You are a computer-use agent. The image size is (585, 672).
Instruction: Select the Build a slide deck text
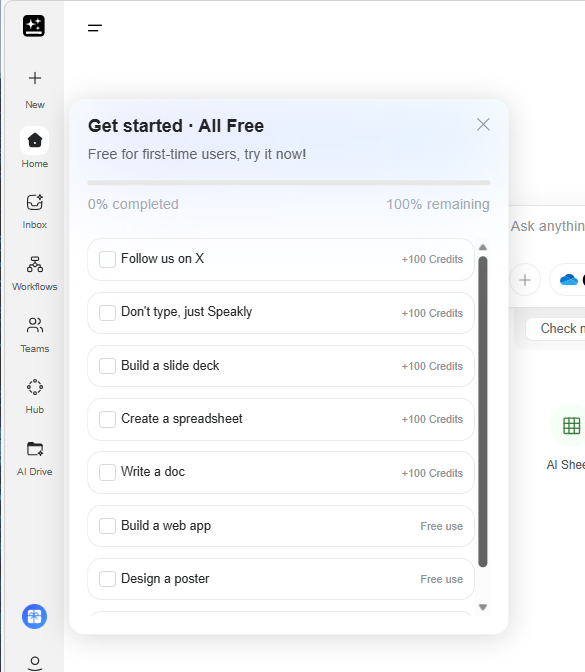tap(170, 366)
